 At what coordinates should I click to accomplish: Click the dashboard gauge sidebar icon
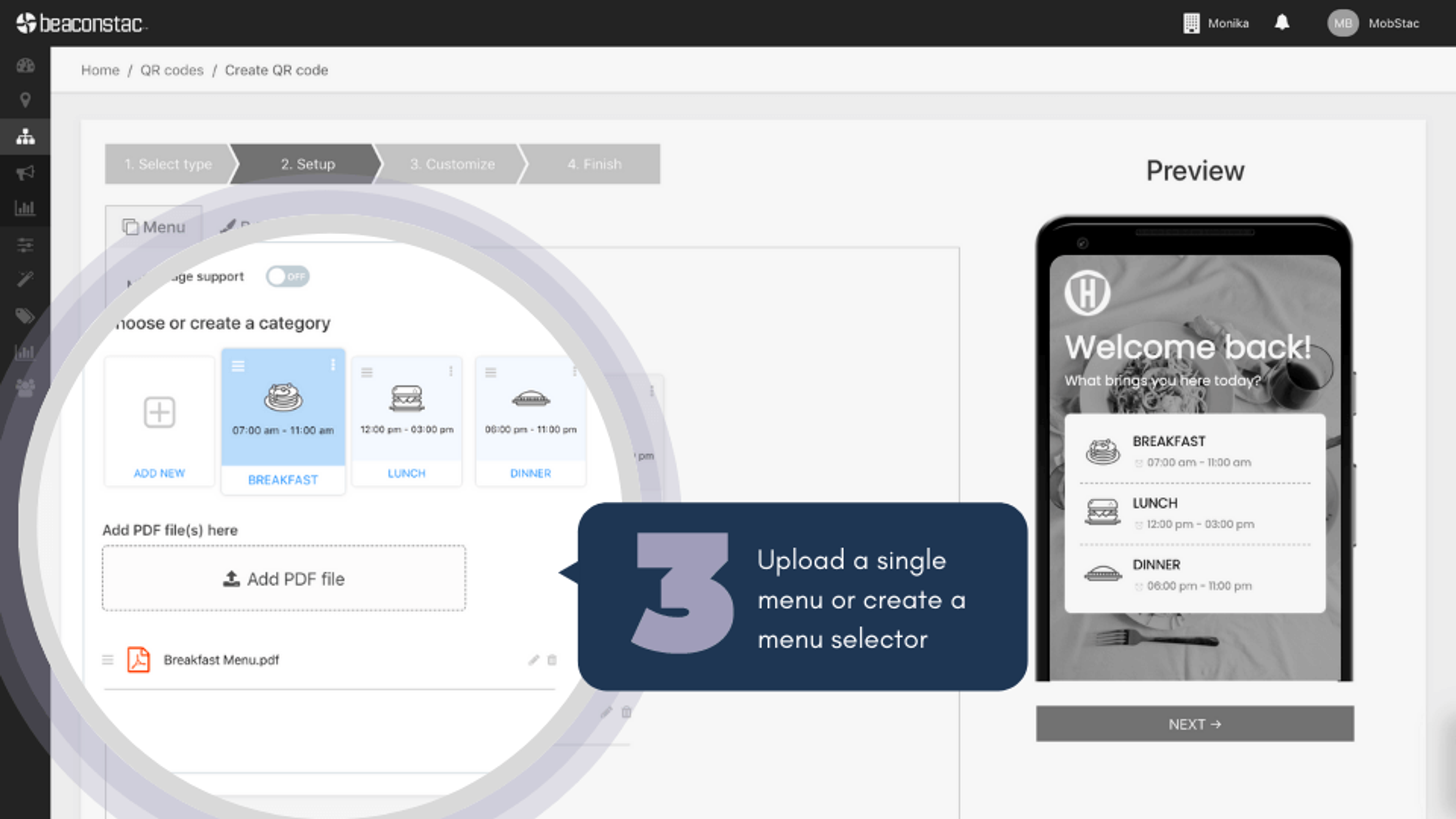point(25,66)
